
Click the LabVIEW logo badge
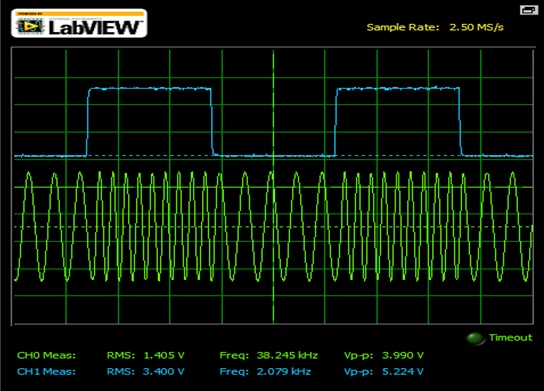click(x=79, y=23)
